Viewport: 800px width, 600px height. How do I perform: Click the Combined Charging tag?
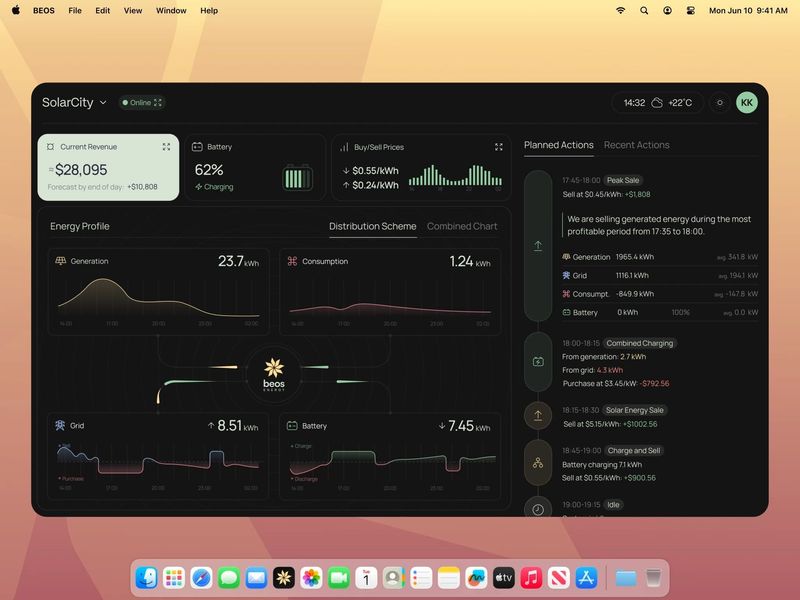639,343
